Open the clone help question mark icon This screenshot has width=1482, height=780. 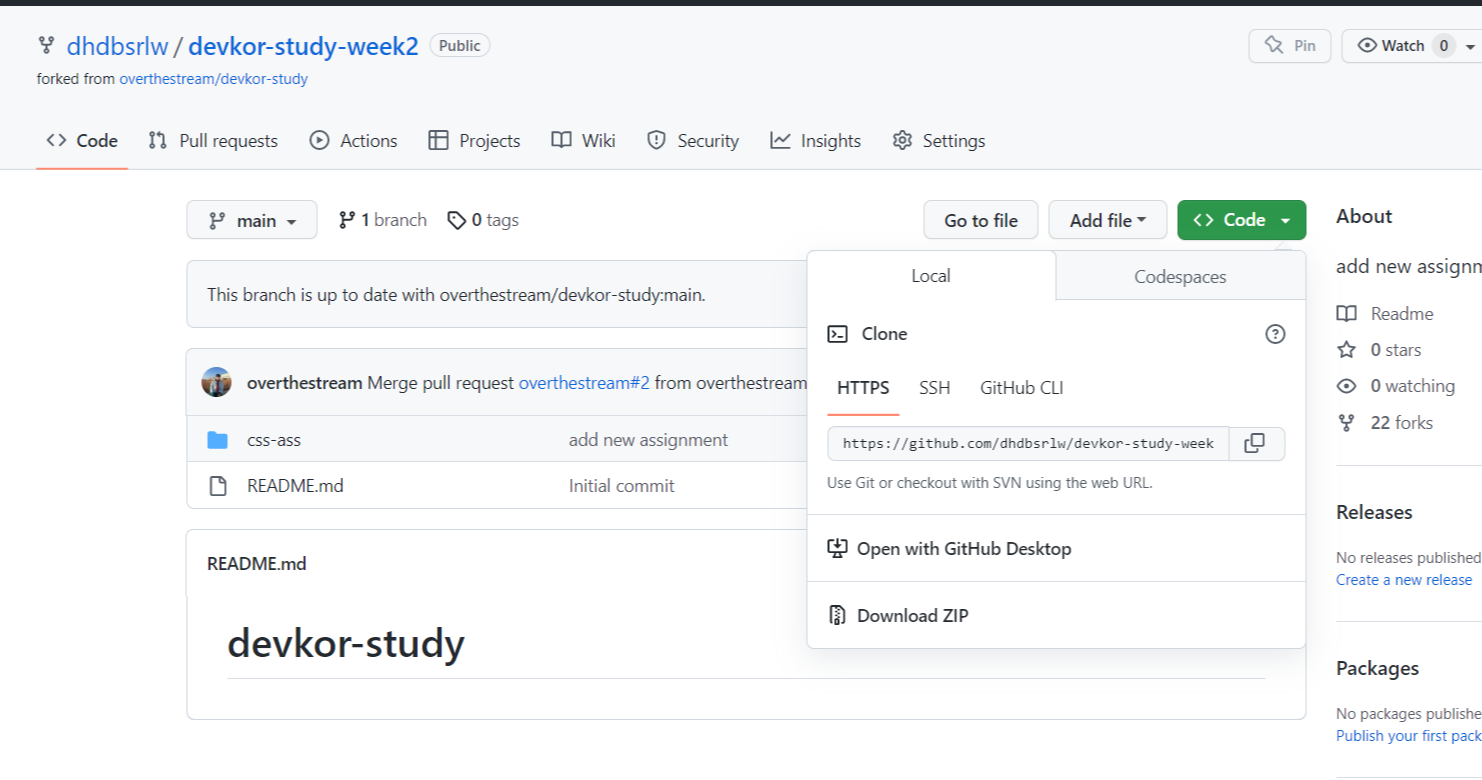[1275, 334]
